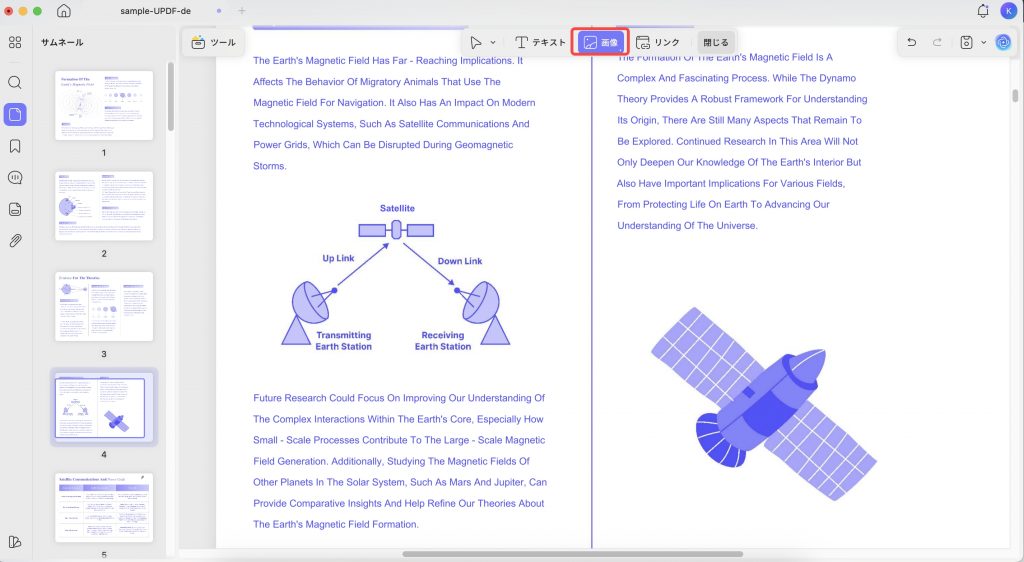Select the page 4 thumbnail
Screen dimensions: 1024x562
coord(104,407)
